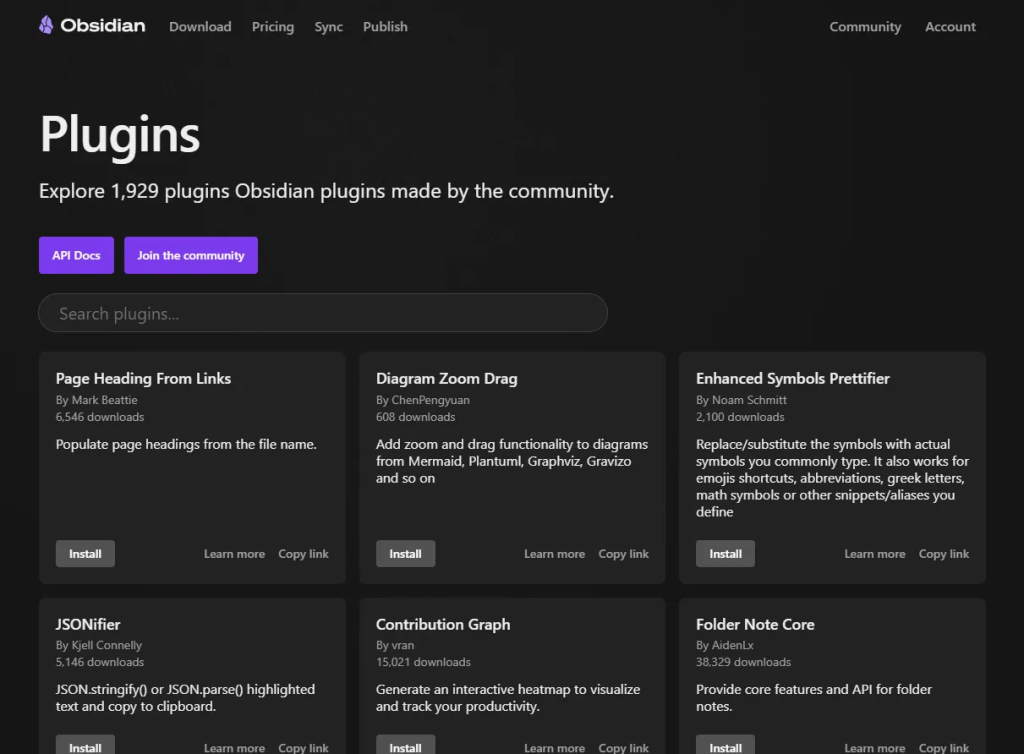Open the Download menu item
The image size is (1024, 754).
tap(200, 27)
